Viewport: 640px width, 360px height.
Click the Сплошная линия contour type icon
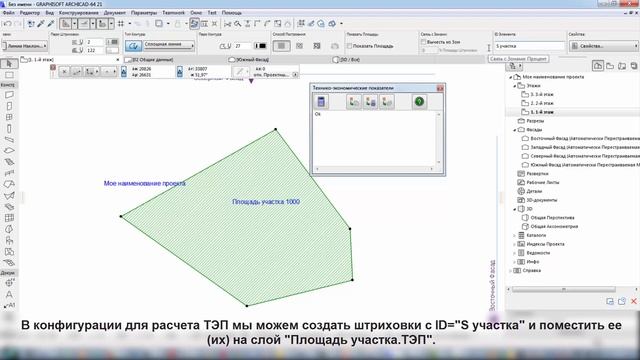click(x=133, y=46)
